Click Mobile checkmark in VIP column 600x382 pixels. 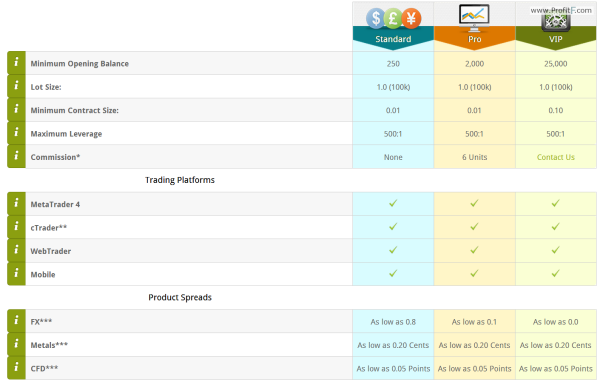point(556,273)
